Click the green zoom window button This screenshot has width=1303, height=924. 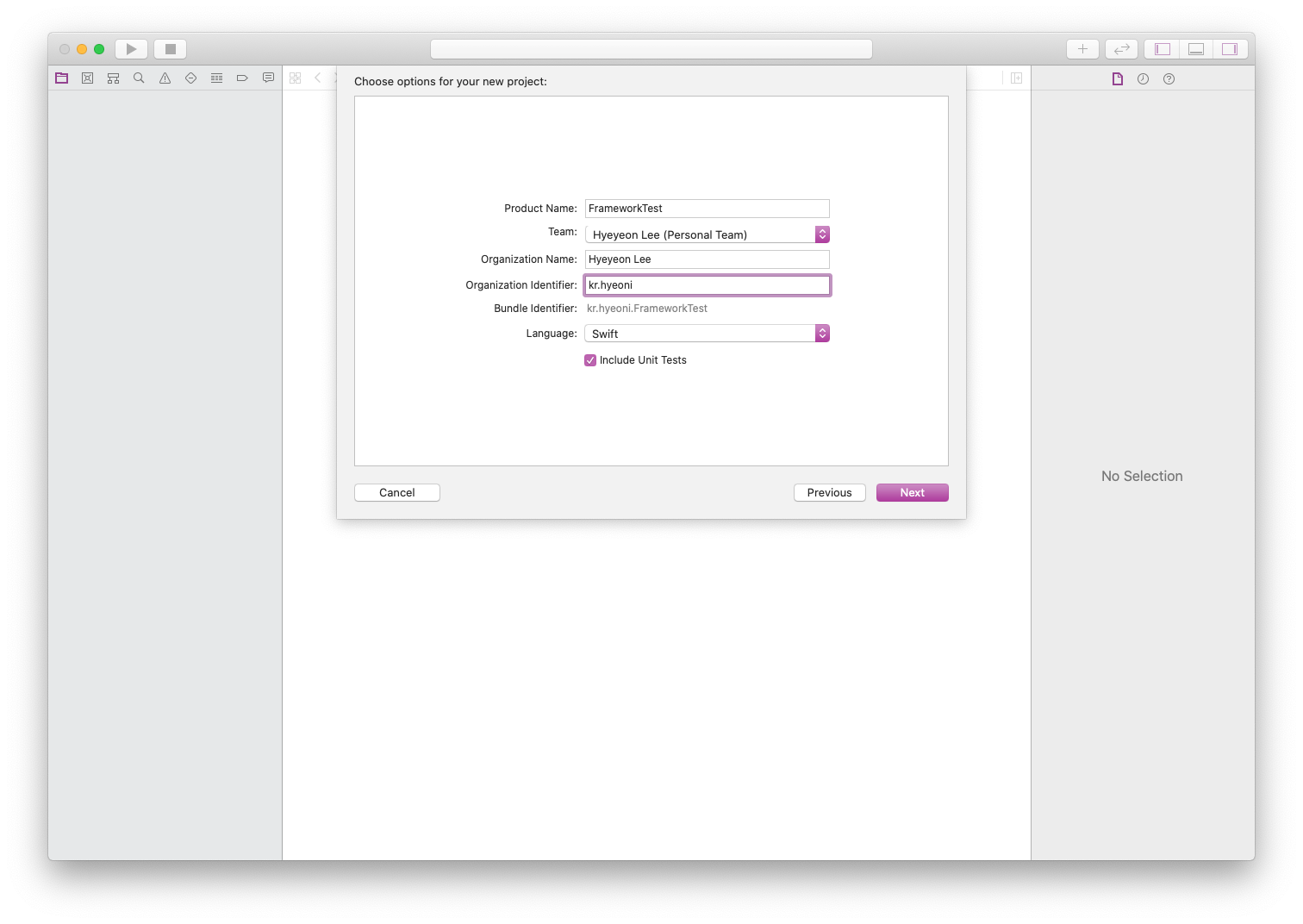(99, 49)
